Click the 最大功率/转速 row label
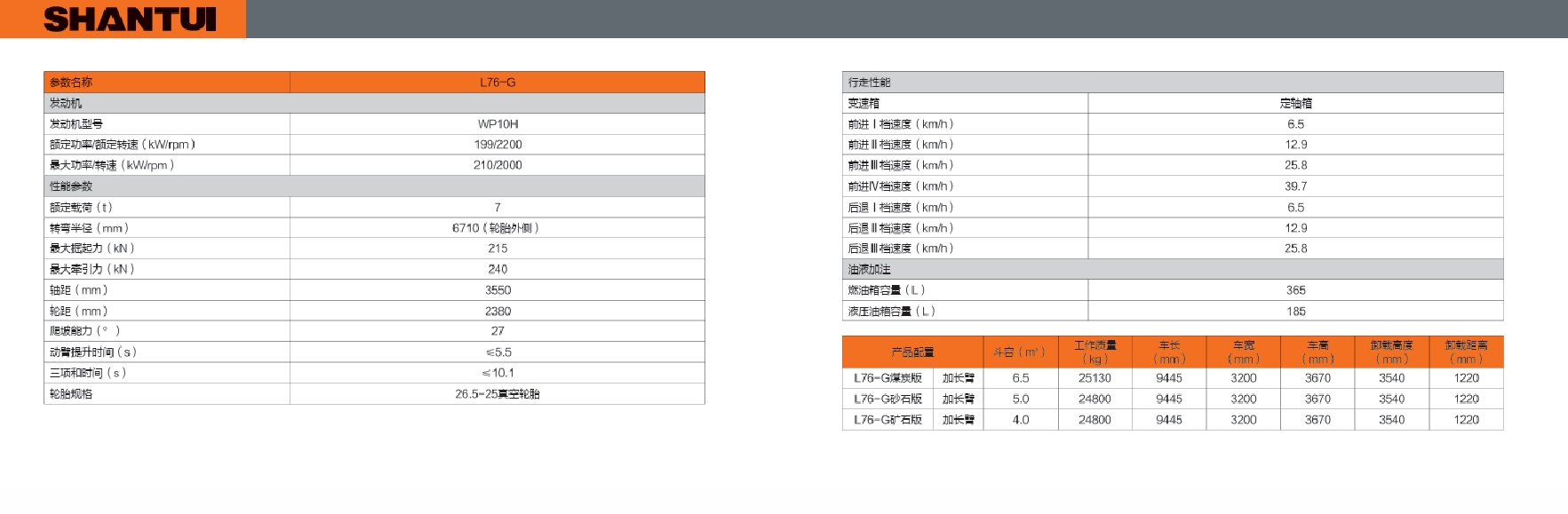1568x514 pixels. (112, 165)
